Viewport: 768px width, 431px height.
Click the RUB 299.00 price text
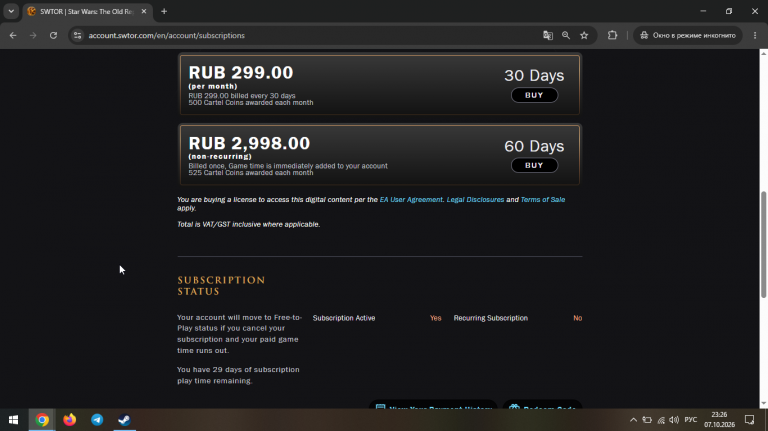[x=240, y=72]
